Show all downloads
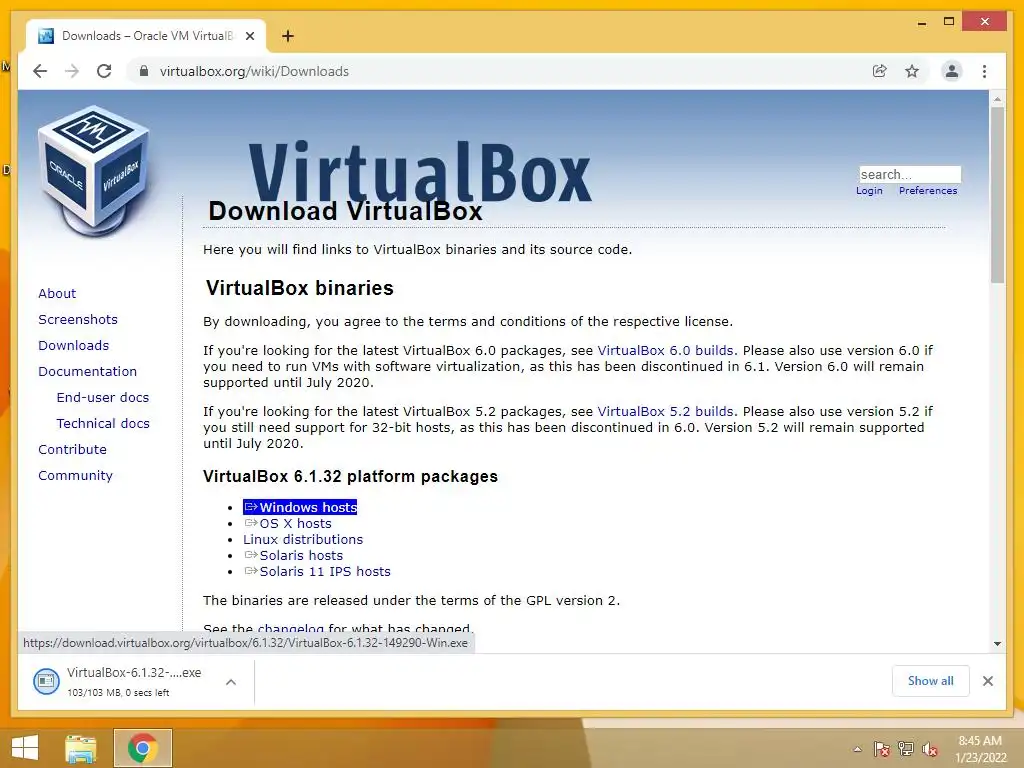Screen dimensions: 1024x768 (931, 681)
